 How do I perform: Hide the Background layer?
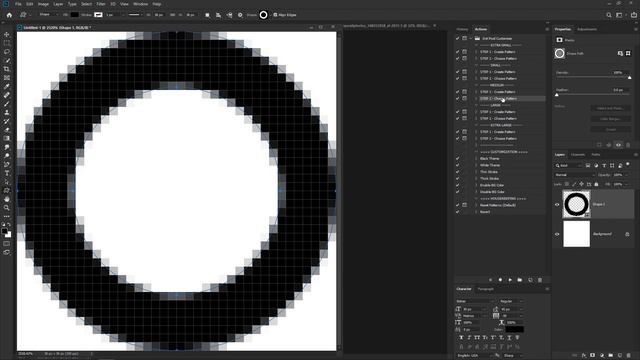coord(557,234)
